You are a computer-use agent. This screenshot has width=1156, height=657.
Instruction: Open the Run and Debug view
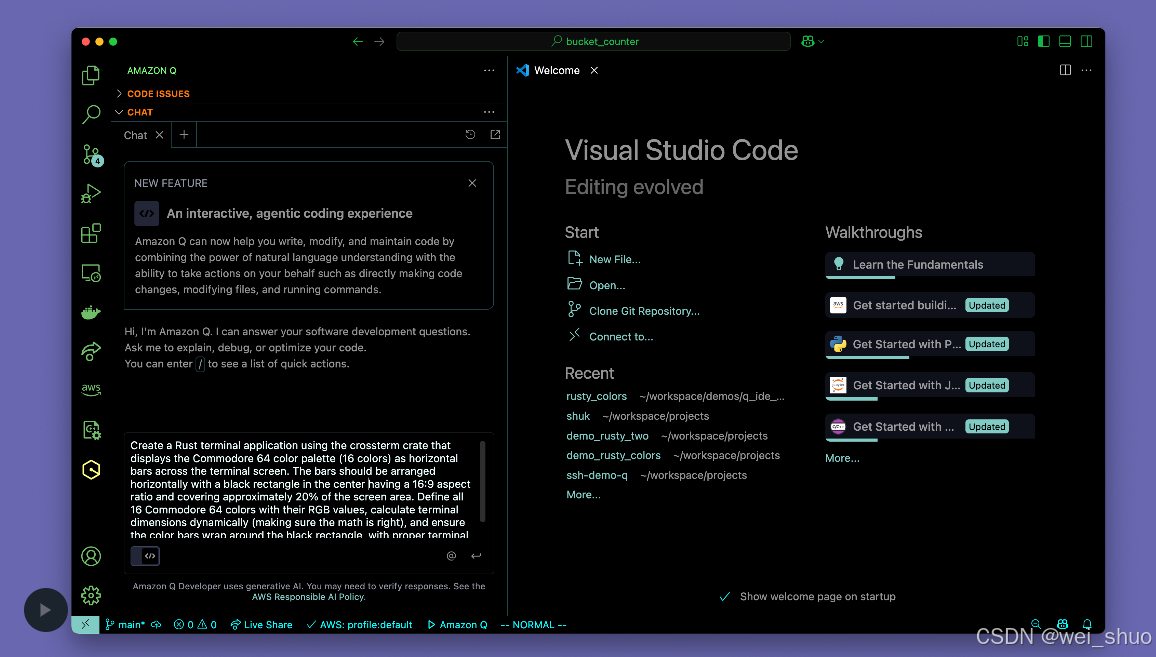pyautogui.click(x=91, y=194)
